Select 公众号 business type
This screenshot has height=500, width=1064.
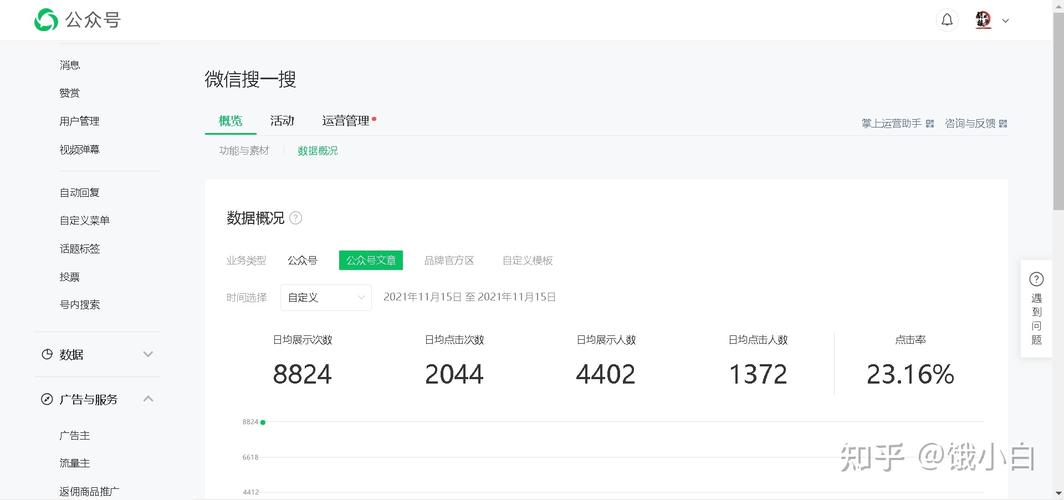pyautogui.click(x=302, y=261)
